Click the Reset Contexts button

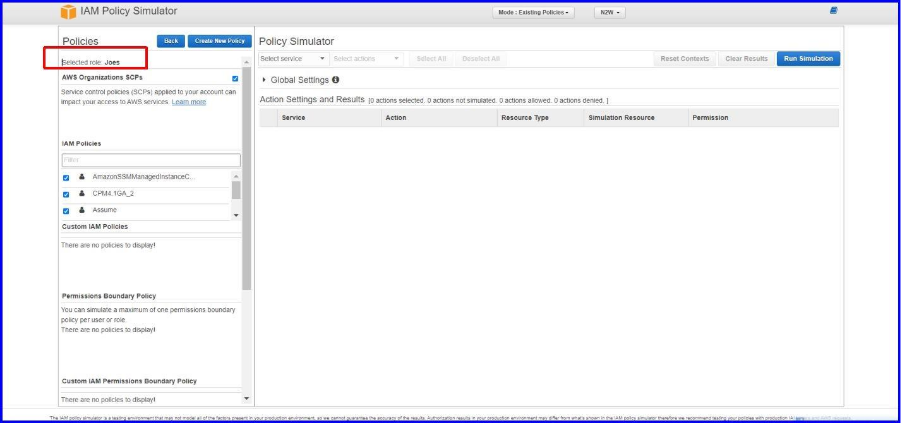click(685, 59)
